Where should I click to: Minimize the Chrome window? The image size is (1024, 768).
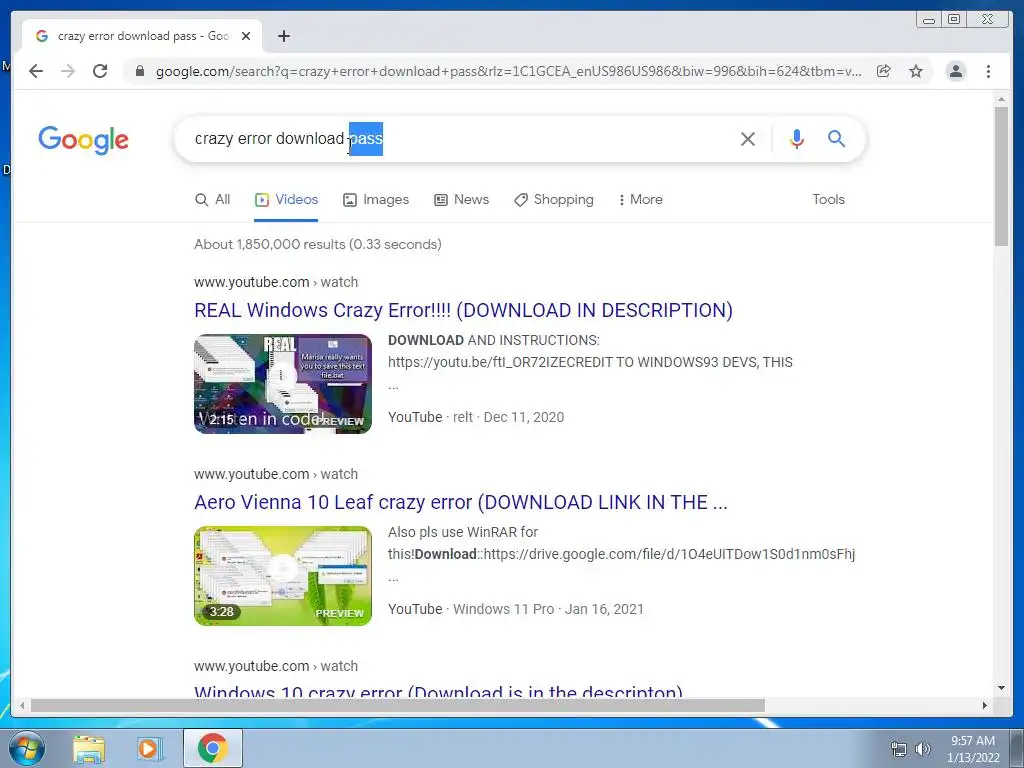[929, 20]
